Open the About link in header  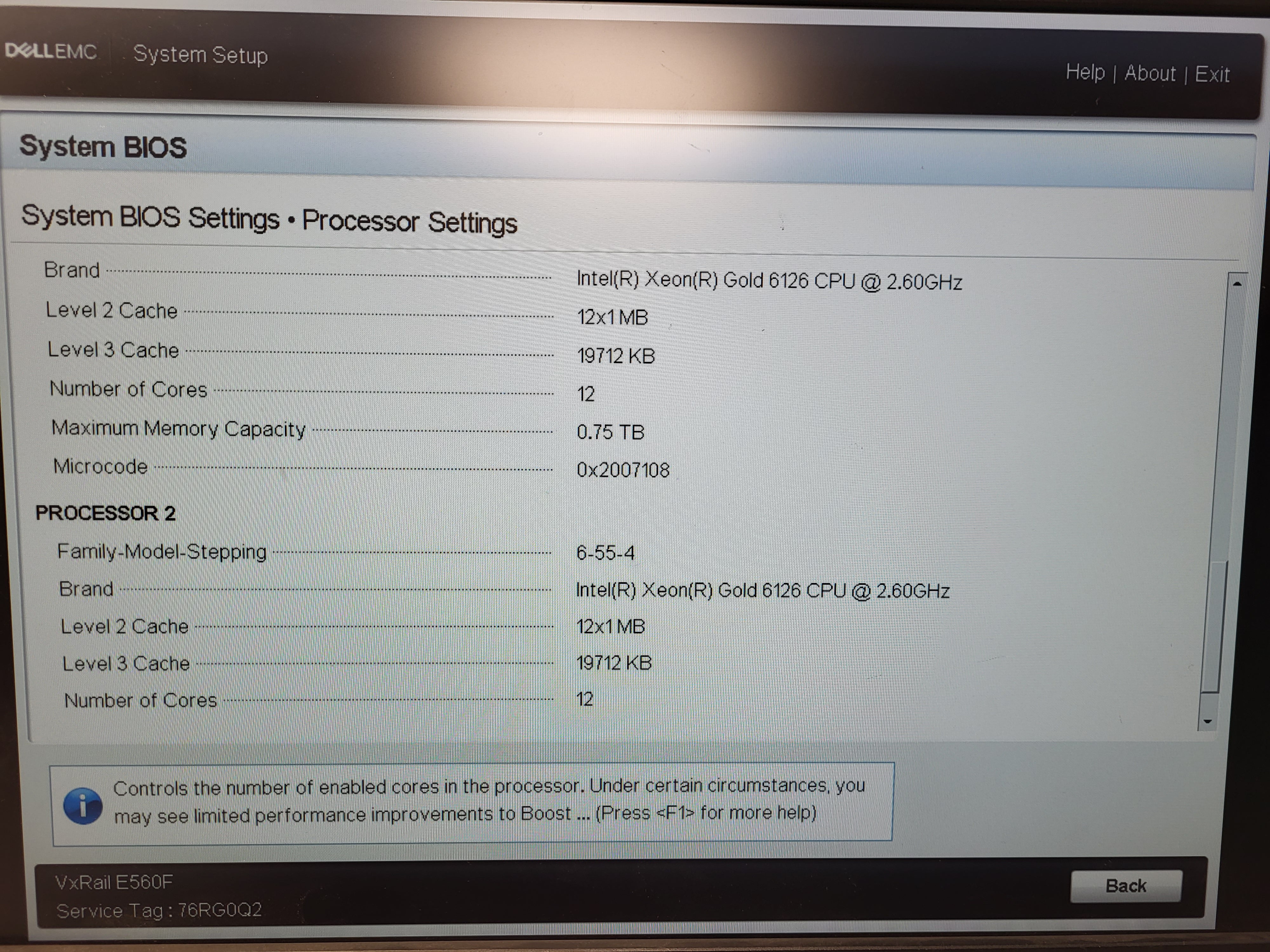(x=1149, y=73)
